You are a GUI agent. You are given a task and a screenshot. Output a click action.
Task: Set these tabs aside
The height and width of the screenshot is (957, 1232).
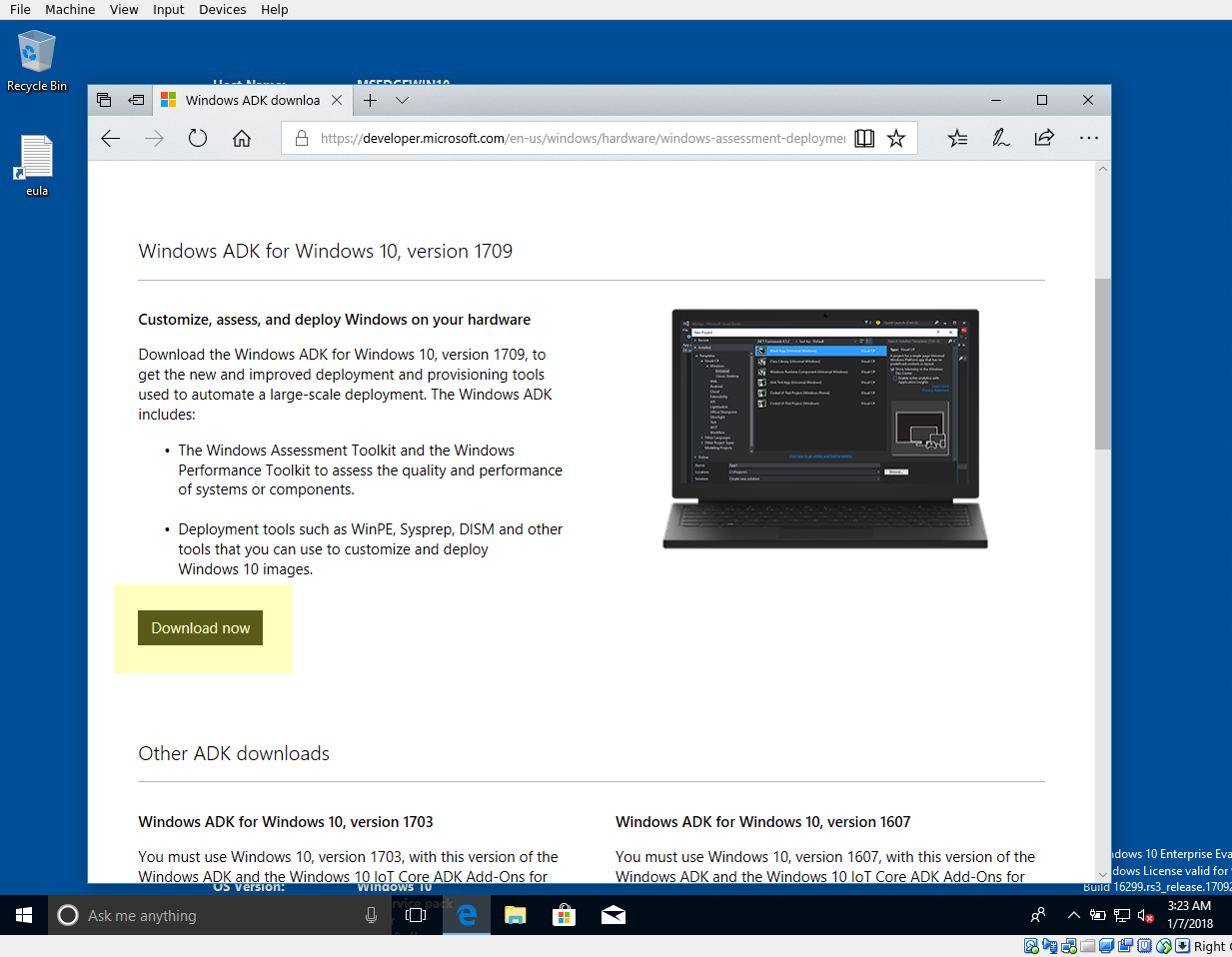click(x=137, y=100)
